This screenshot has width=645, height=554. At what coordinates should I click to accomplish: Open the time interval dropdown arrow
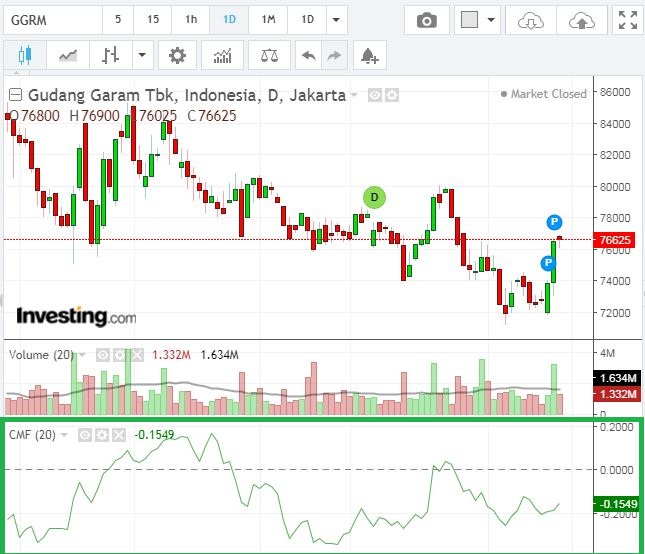coord(336,20)
